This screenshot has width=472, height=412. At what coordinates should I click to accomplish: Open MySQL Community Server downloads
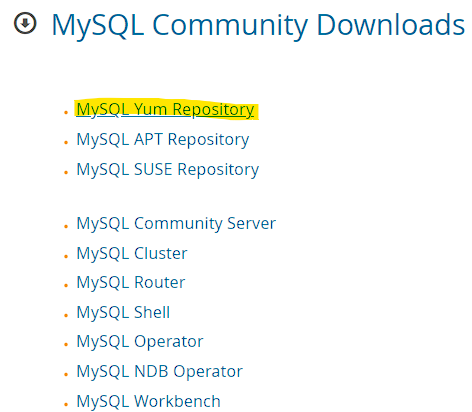click(x=176, y=223)
